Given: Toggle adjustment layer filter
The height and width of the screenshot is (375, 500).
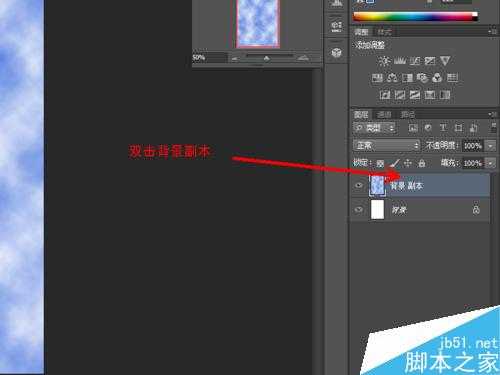Looking at the screenshot, I should tap(428, 128).
